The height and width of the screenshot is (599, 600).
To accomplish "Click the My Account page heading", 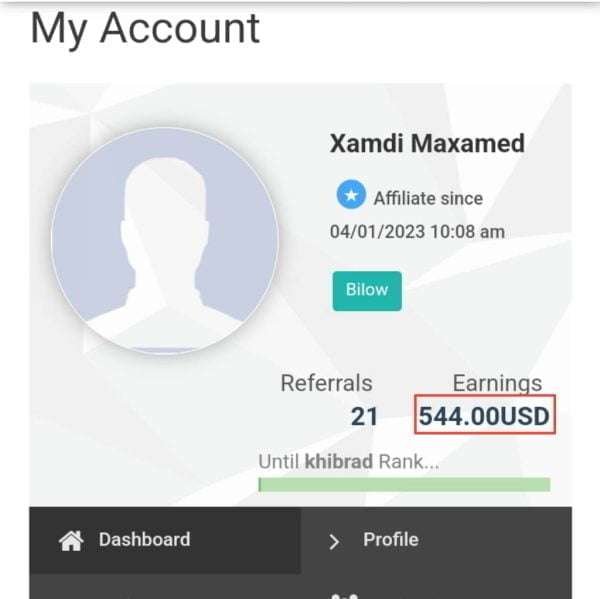I will pyautogui.click(x=145, y=29).
